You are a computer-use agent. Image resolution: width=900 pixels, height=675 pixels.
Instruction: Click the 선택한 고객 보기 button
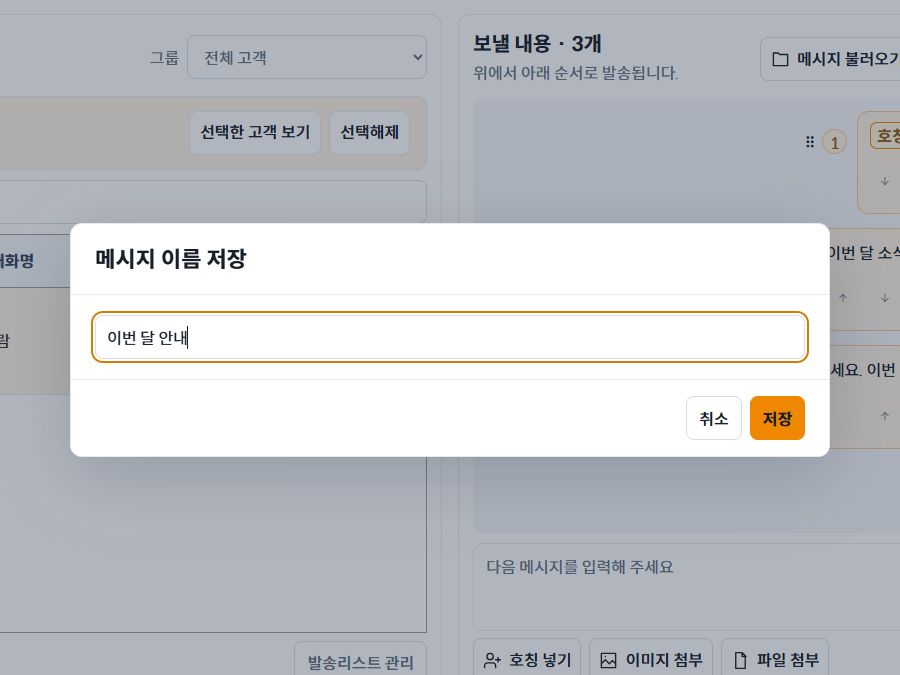[x=255, y=133]
